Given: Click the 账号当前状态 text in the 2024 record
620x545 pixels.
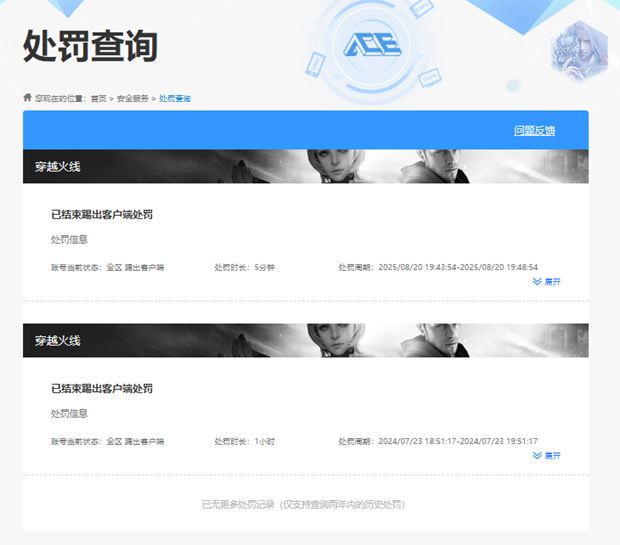Looking at the screenshot, I should 108,441.
